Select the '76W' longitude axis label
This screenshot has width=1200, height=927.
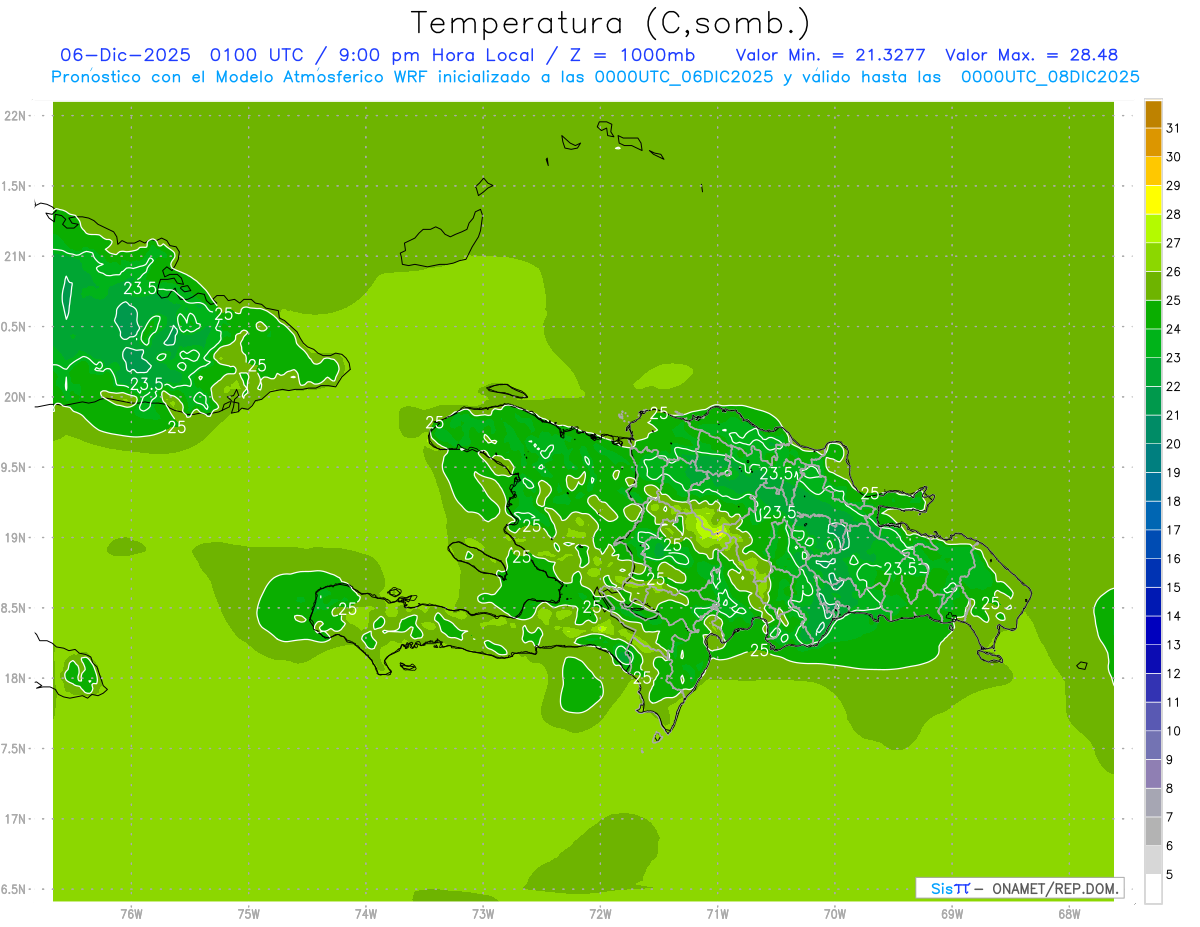pos(131,914)
